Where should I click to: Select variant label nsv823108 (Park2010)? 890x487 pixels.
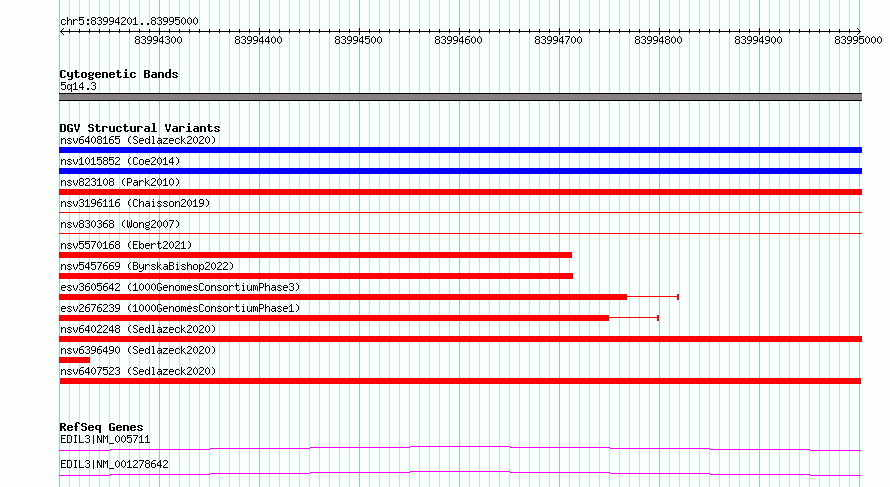point(120,182)
